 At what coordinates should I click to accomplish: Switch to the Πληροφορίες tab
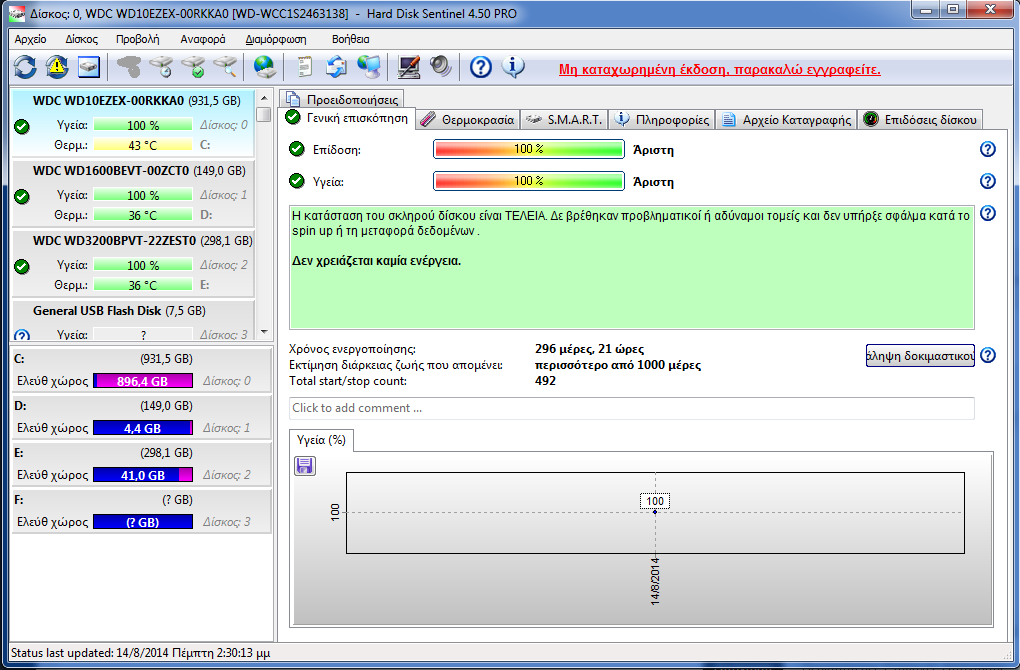pos(662,120)
